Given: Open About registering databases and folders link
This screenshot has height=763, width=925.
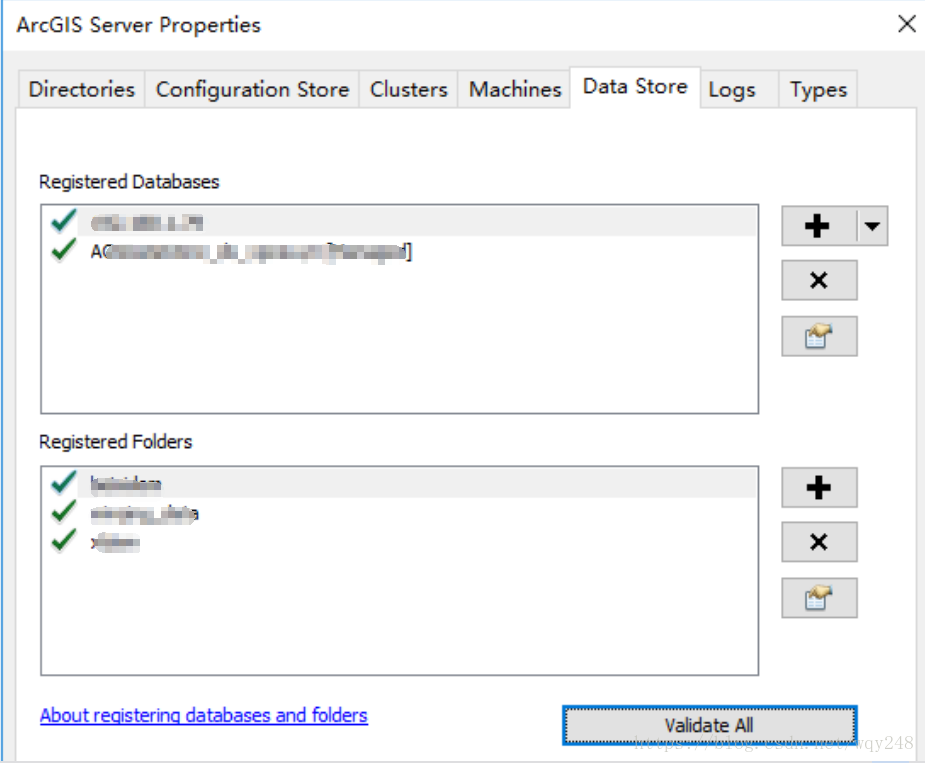Looking at the screenshot, I should (x=204, y=716).
